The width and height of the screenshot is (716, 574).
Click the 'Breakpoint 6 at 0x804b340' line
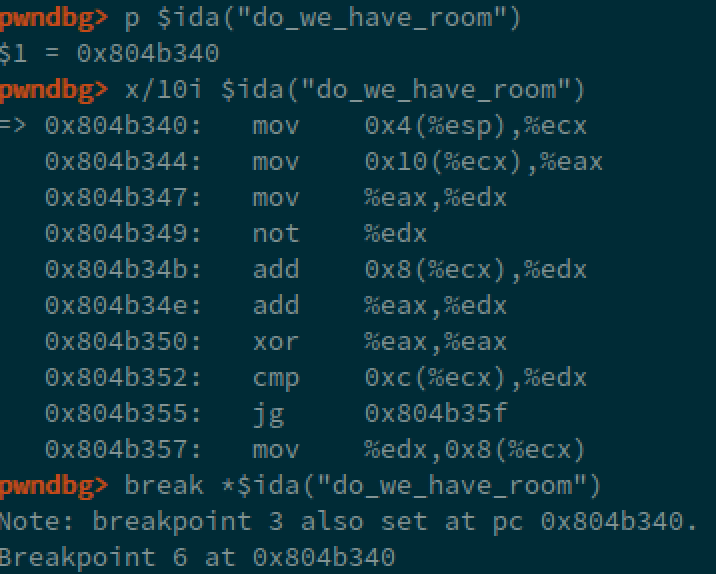pyautogui.click(x=198, y=557)
